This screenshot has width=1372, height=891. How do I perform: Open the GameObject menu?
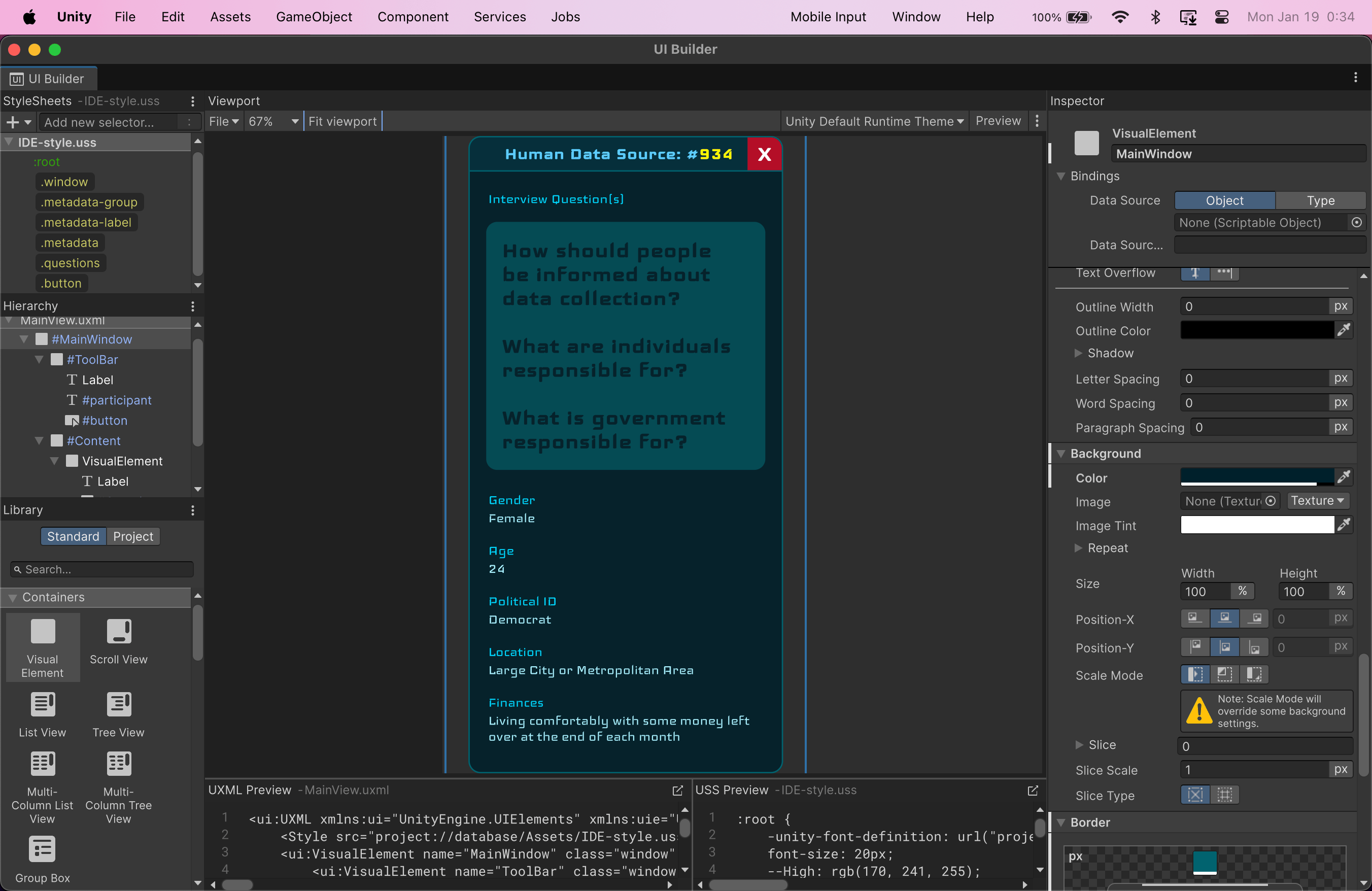(x=314, y=17)
